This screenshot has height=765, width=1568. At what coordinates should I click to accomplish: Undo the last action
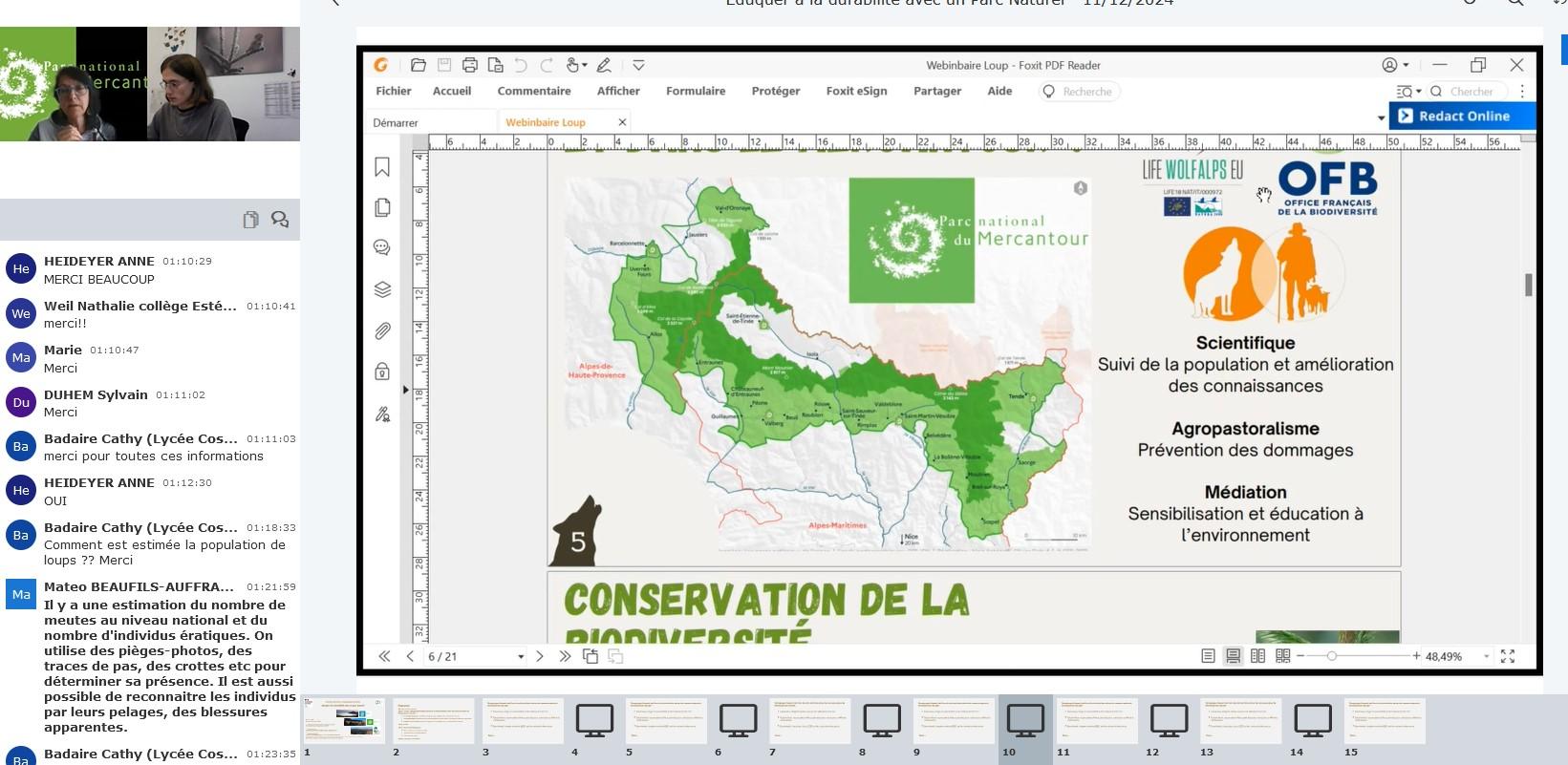point(521,65)
